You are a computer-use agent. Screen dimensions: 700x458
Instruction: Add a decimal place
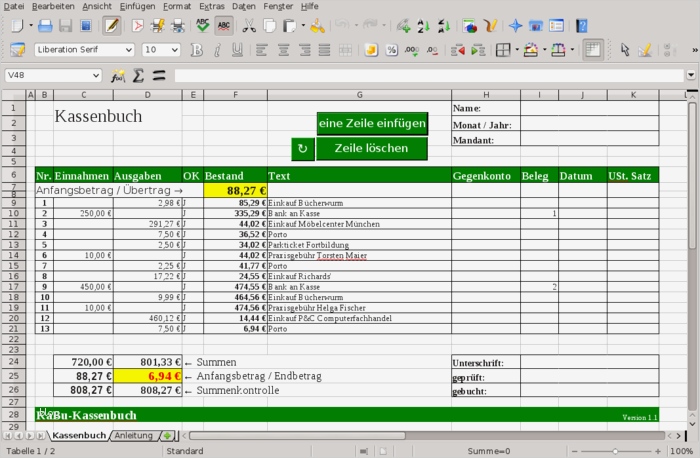412,50
